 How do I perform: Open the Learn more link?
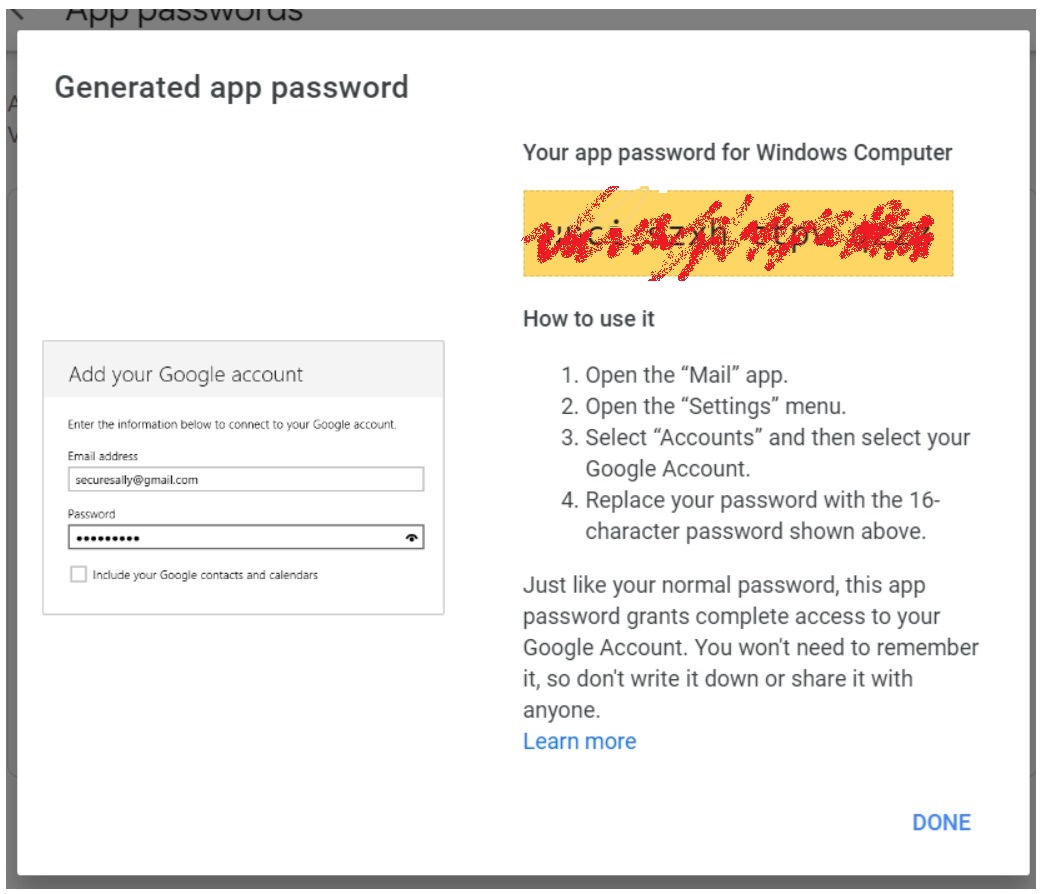click(x=578, y=741)
